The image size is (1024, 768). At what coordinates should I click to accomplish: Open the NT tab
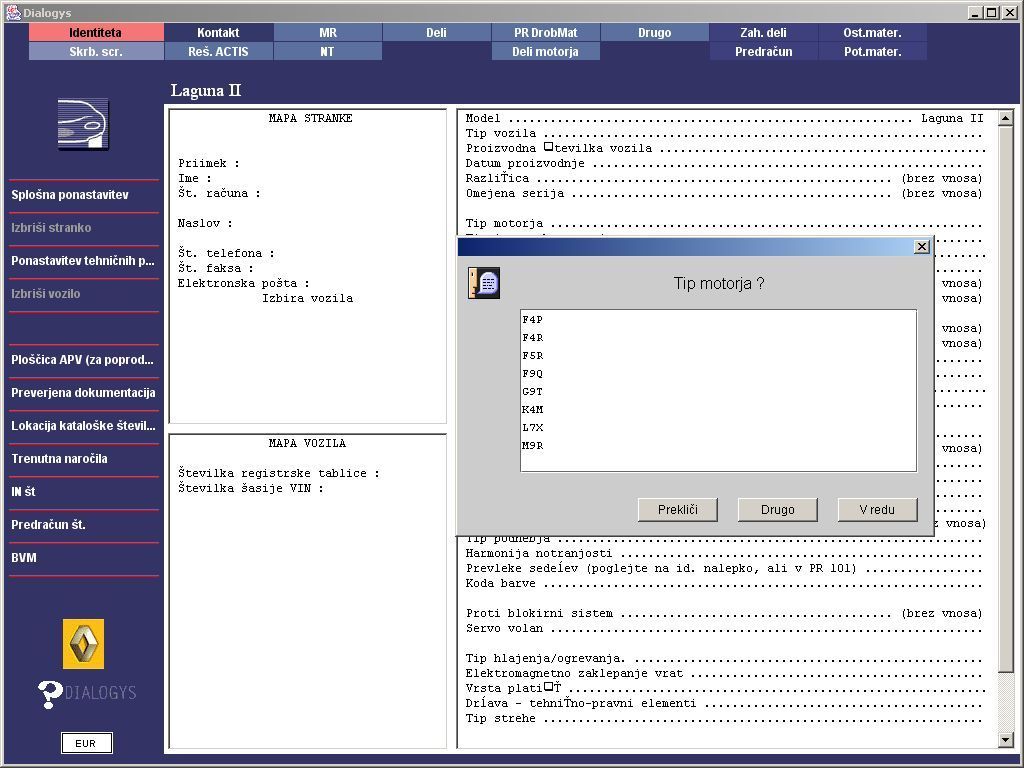327,51
